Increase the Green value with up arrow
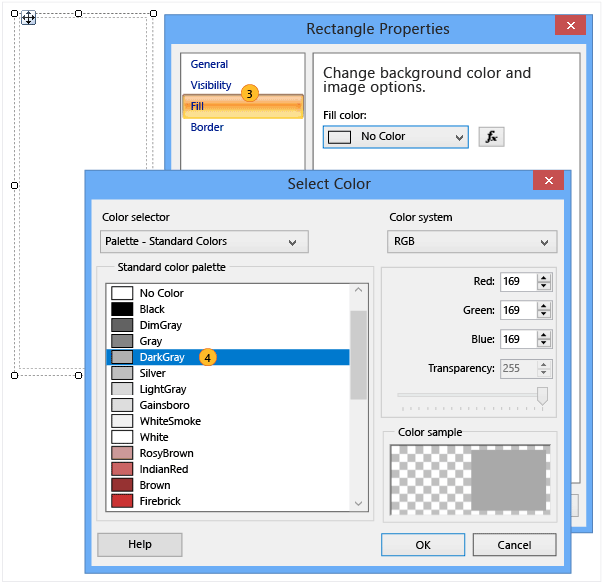 pos(544,306)
